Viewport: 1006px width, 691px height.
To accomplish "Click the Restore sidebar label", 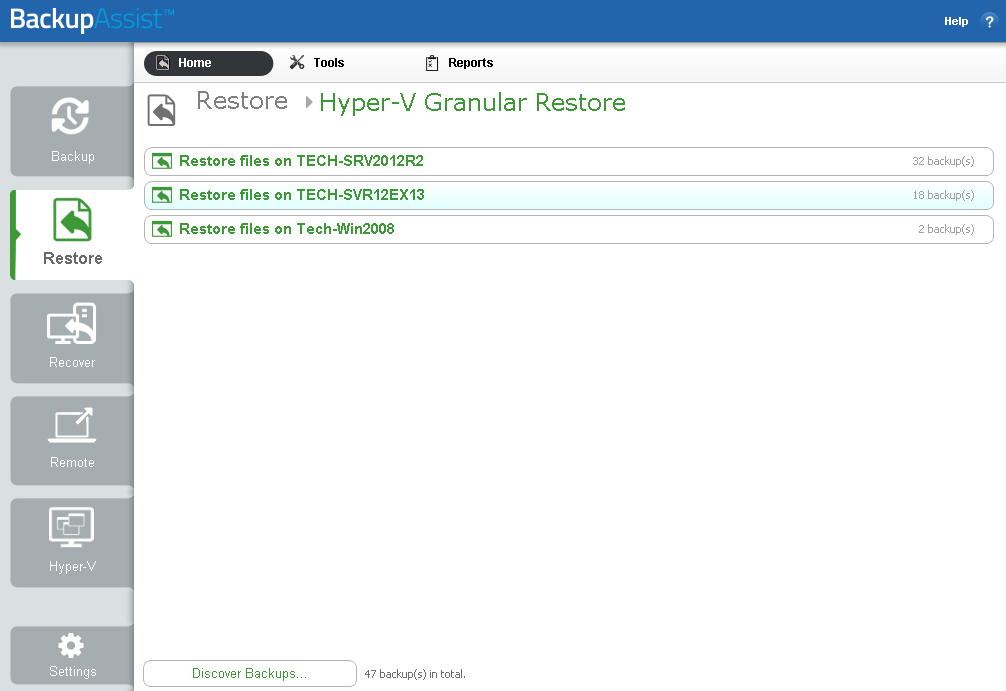I will (x=72, y=259).
